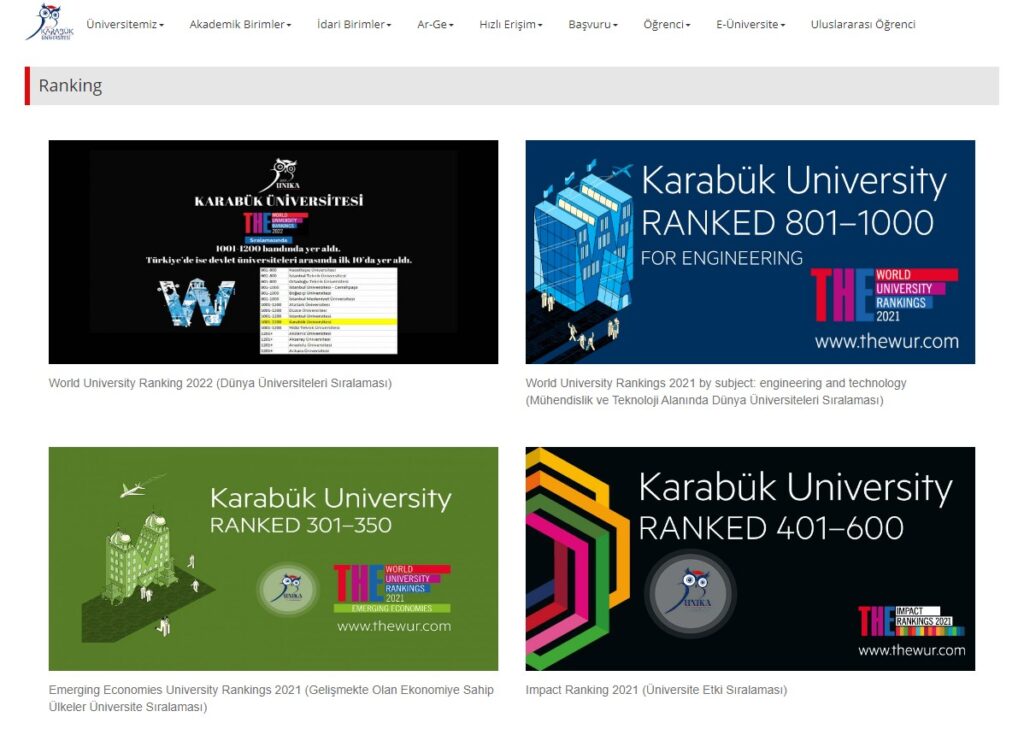
Task: Open the İdari Birimler dropdown
Action: pyautogui.click(x=354, y=24)
